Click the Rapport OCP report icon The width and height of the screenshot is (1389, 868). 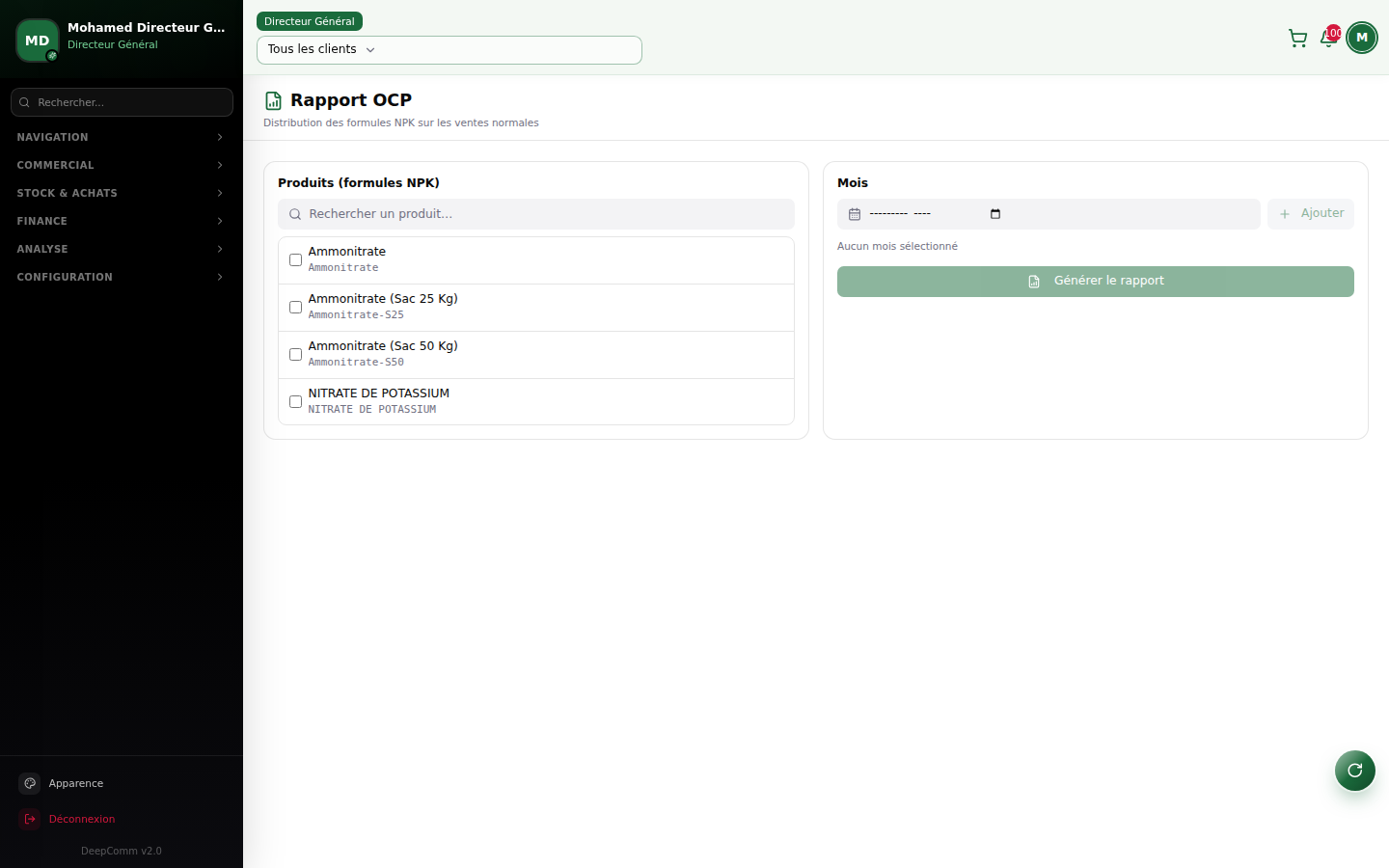pyautogui.click(x=274, y=100)
